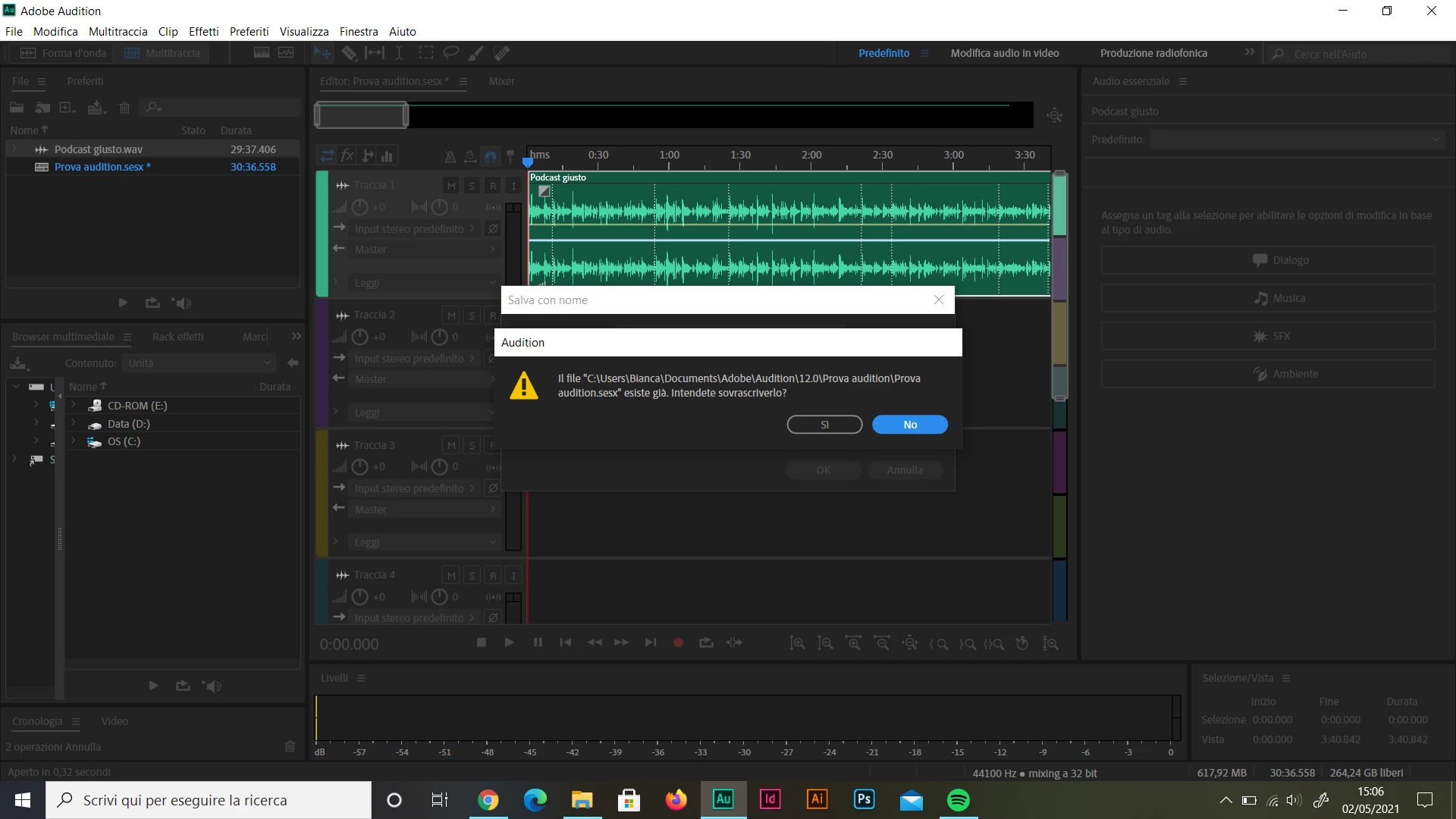Screen dimensions: 1456x819
Task: Click the trash icon in Files panel
Action: [125, 108]
